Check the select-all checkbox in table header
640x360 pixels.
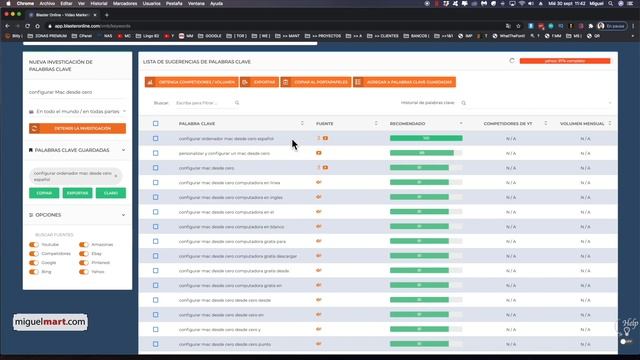pos(156,123)
